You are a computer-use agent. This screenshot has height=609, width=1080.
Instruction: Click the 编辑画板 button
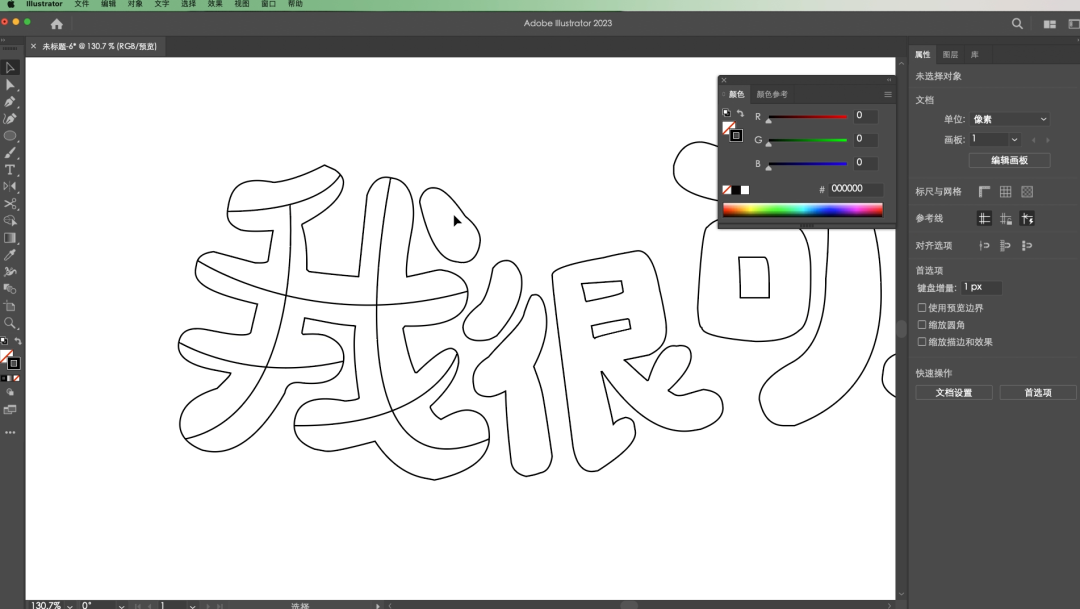coord(1009,160)
